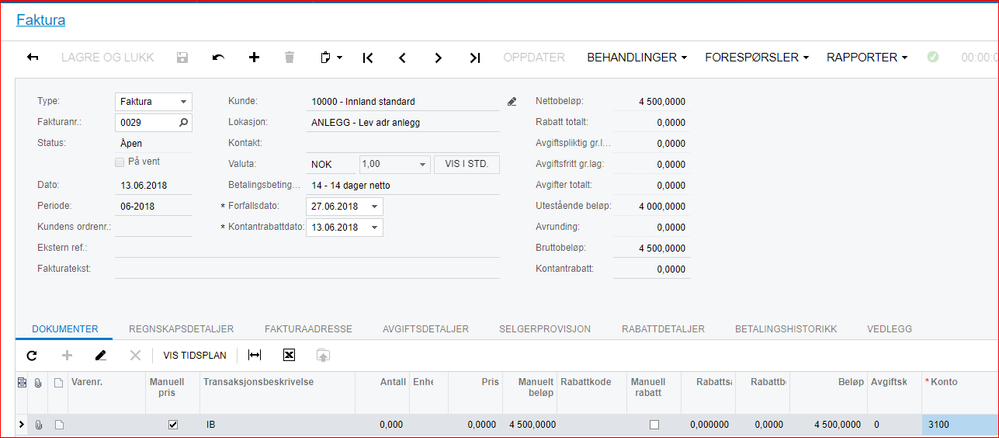This screenshot has height=438, width=999.
Task: Add a row with grid plus icon
Action: pyautogui.click(x=67, y=355)
